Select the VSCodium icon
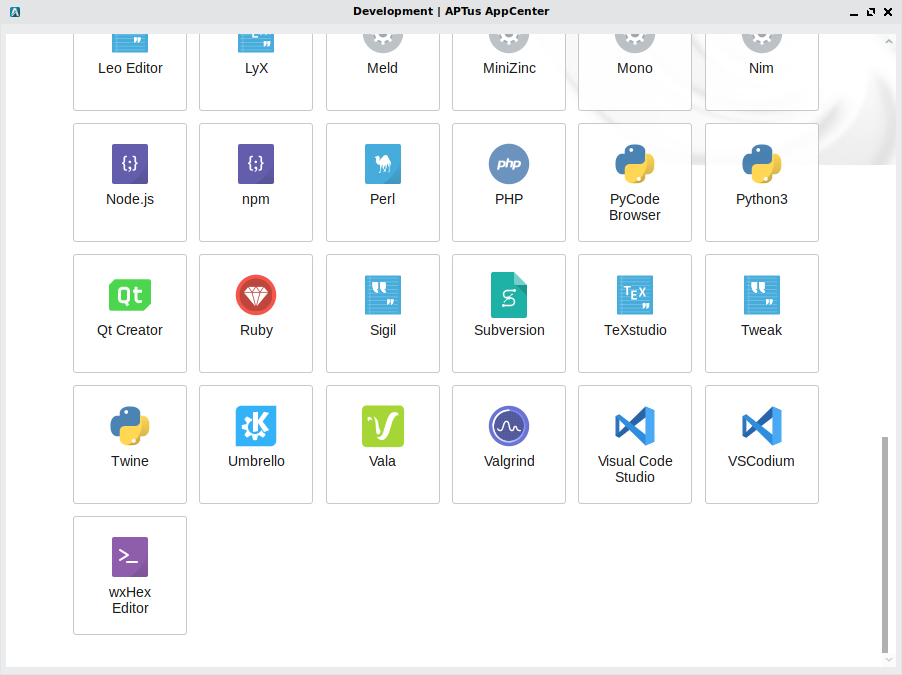Image resolution: width=902 pixels, height=675 pixels. click(x=762, y=426)
